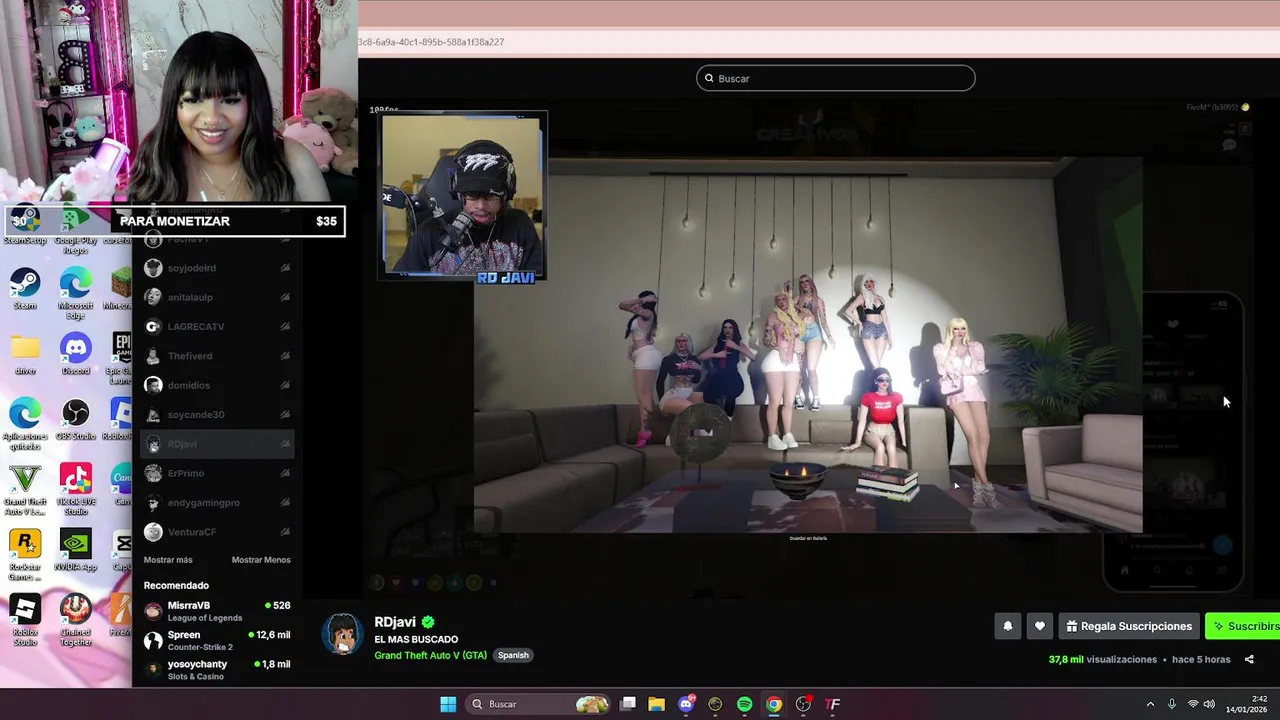Click the Recomendado section heading
The width and height of the screenshot is (1280, 720).
pos(176,585)
